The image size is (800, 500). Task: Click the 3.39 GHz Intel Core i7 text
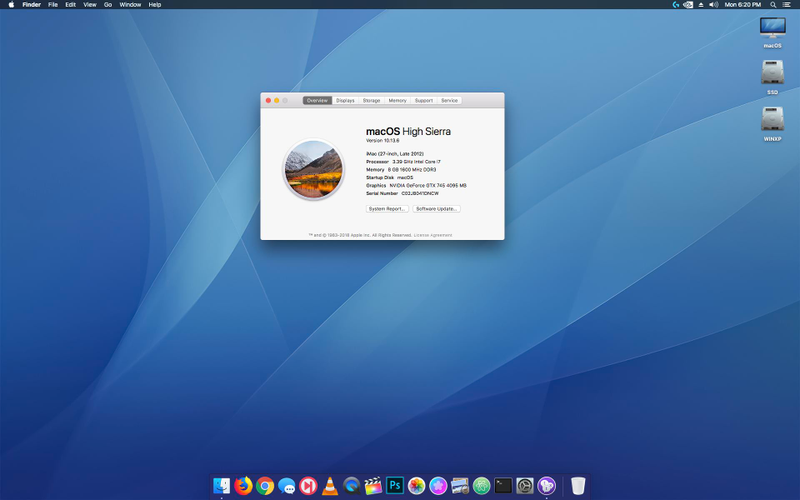pos(416,162)
